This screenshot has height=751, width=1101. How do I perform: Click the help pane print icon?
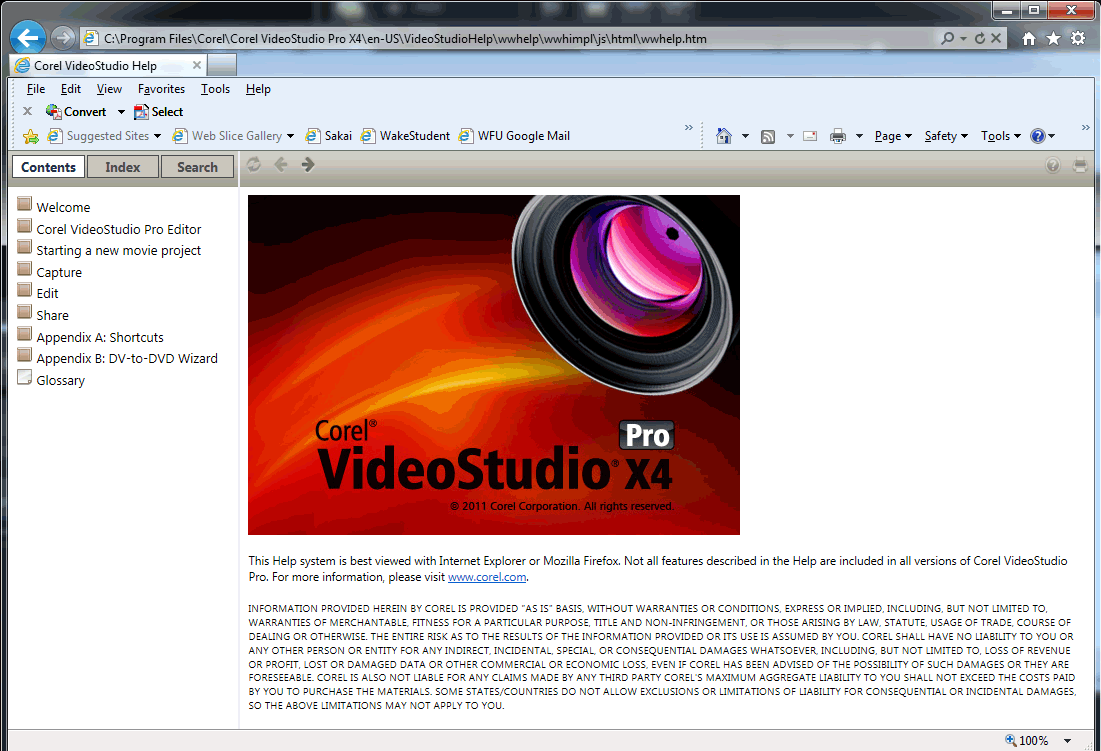[1080, 165]
